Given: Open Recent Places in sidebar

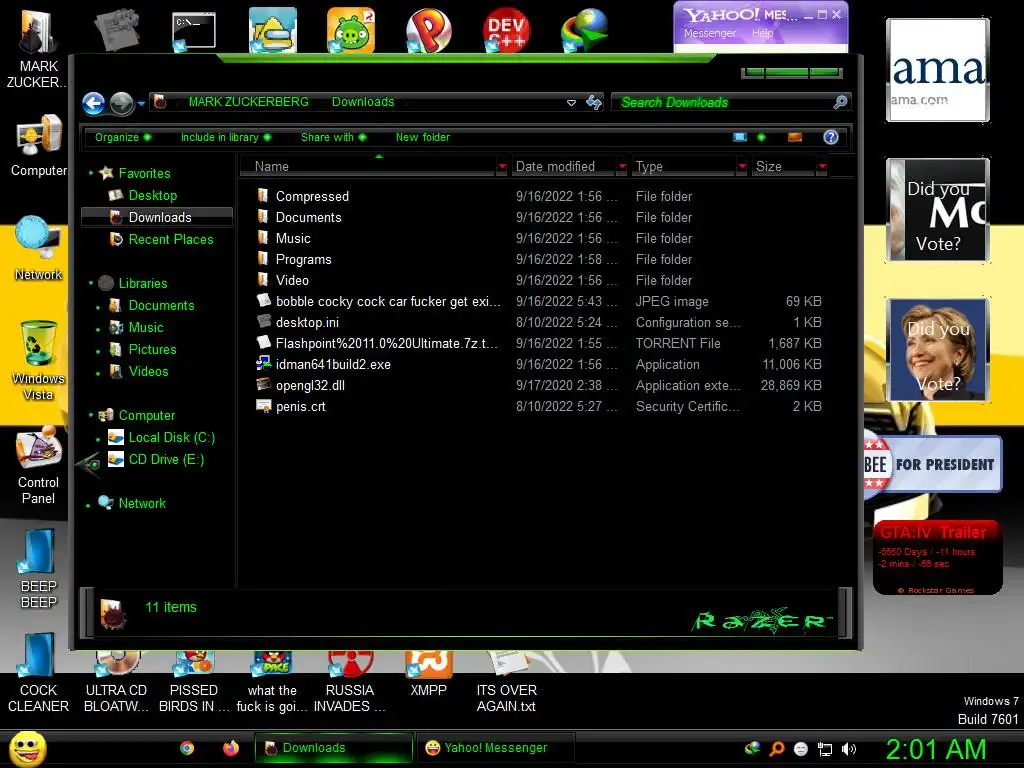Looking at the screenshot, I should click(x=170, y=240).
